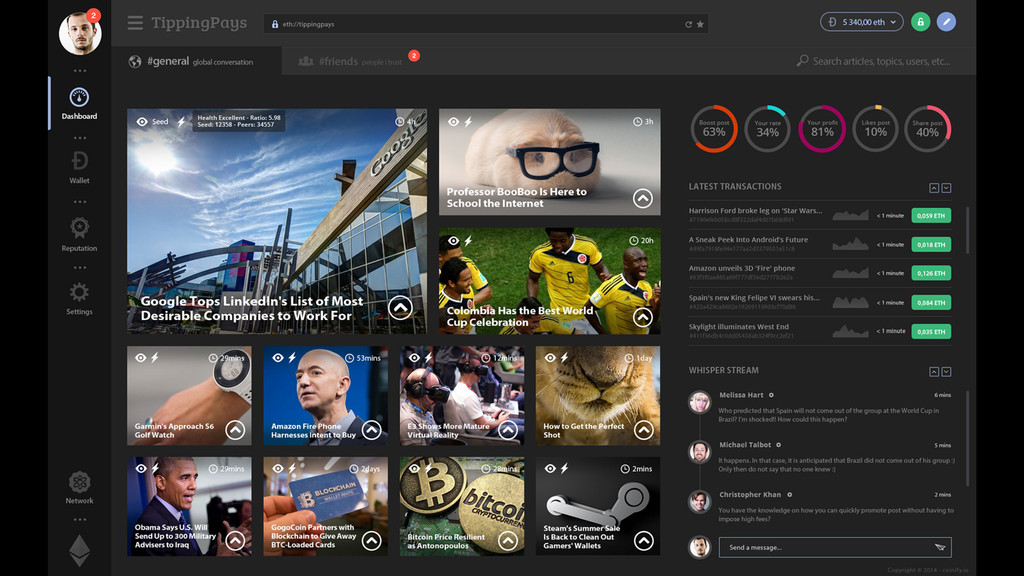Click the Boost post 63% gauge
This screenshot has width=1024, height=576.
[714, 129]
